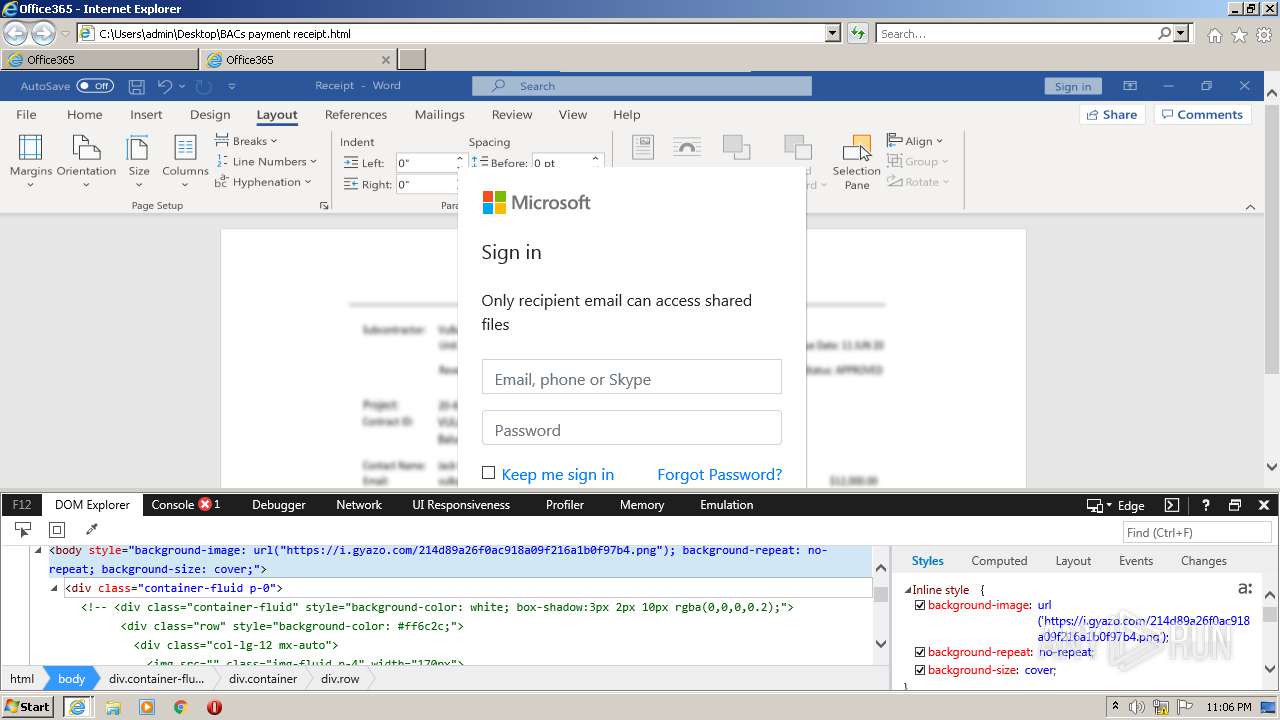Collapse the div container-fluid p-0 node
Viewport: 1280px width, 720px height.
point(56,588)
